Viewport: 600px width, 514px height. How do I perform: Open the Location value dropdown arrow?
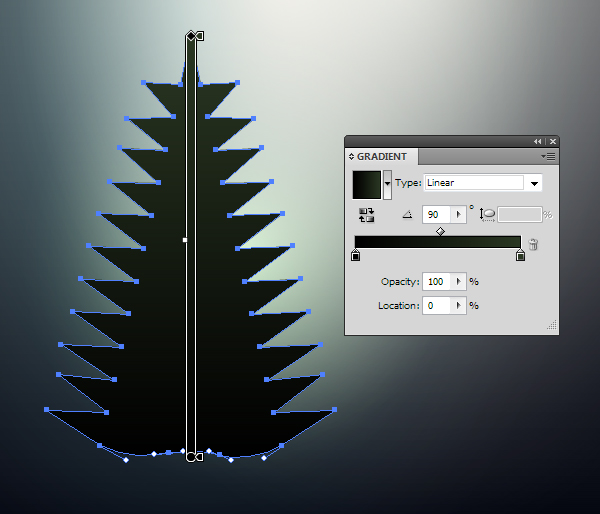458,305
